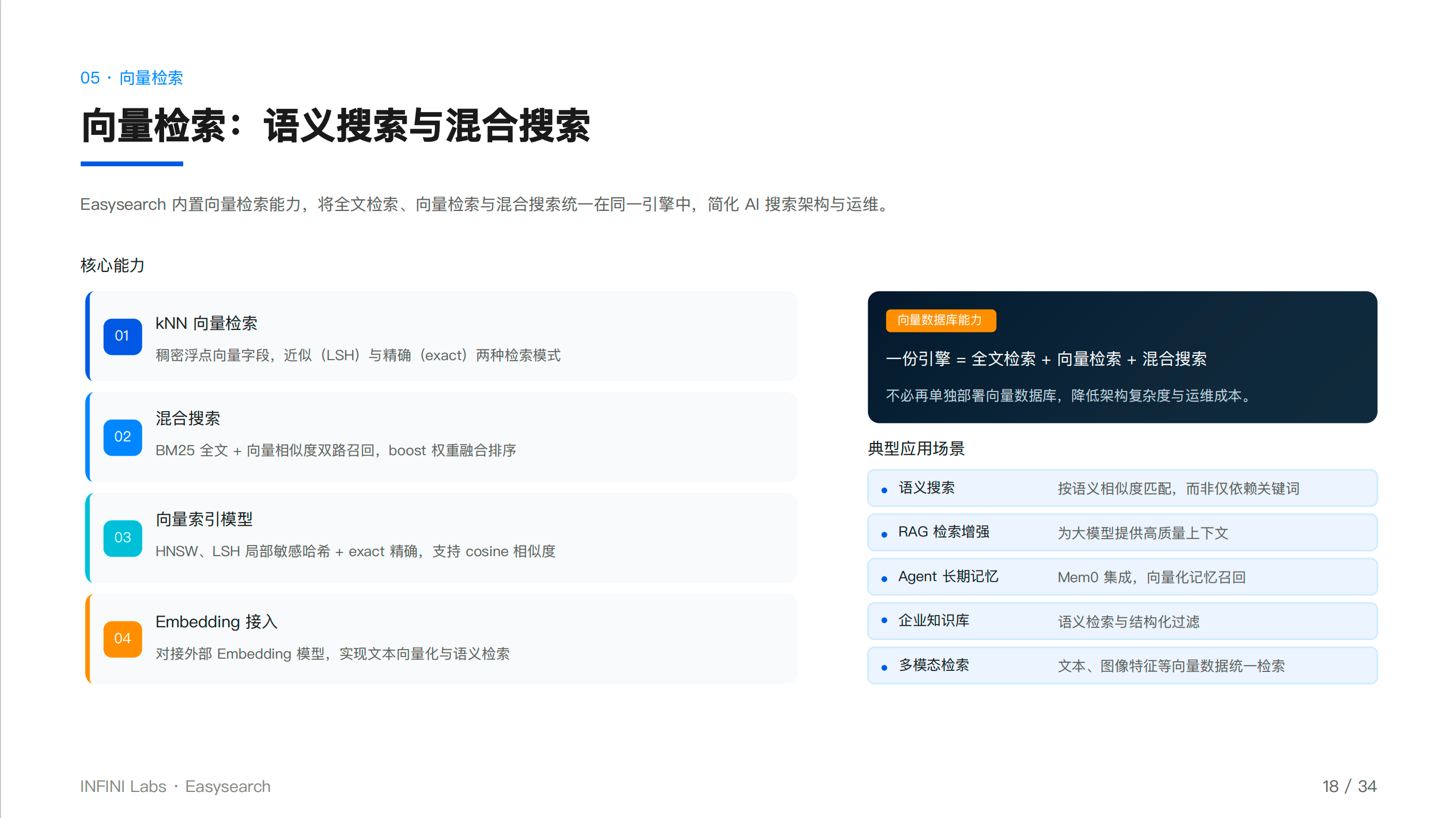The image size is (1456, 818).
Task: Click the 典型应用场景 heading
Action: [916, 449]
